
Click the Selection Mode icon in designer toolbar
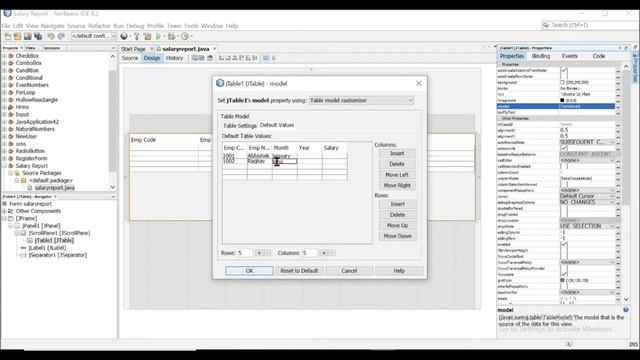195,58
